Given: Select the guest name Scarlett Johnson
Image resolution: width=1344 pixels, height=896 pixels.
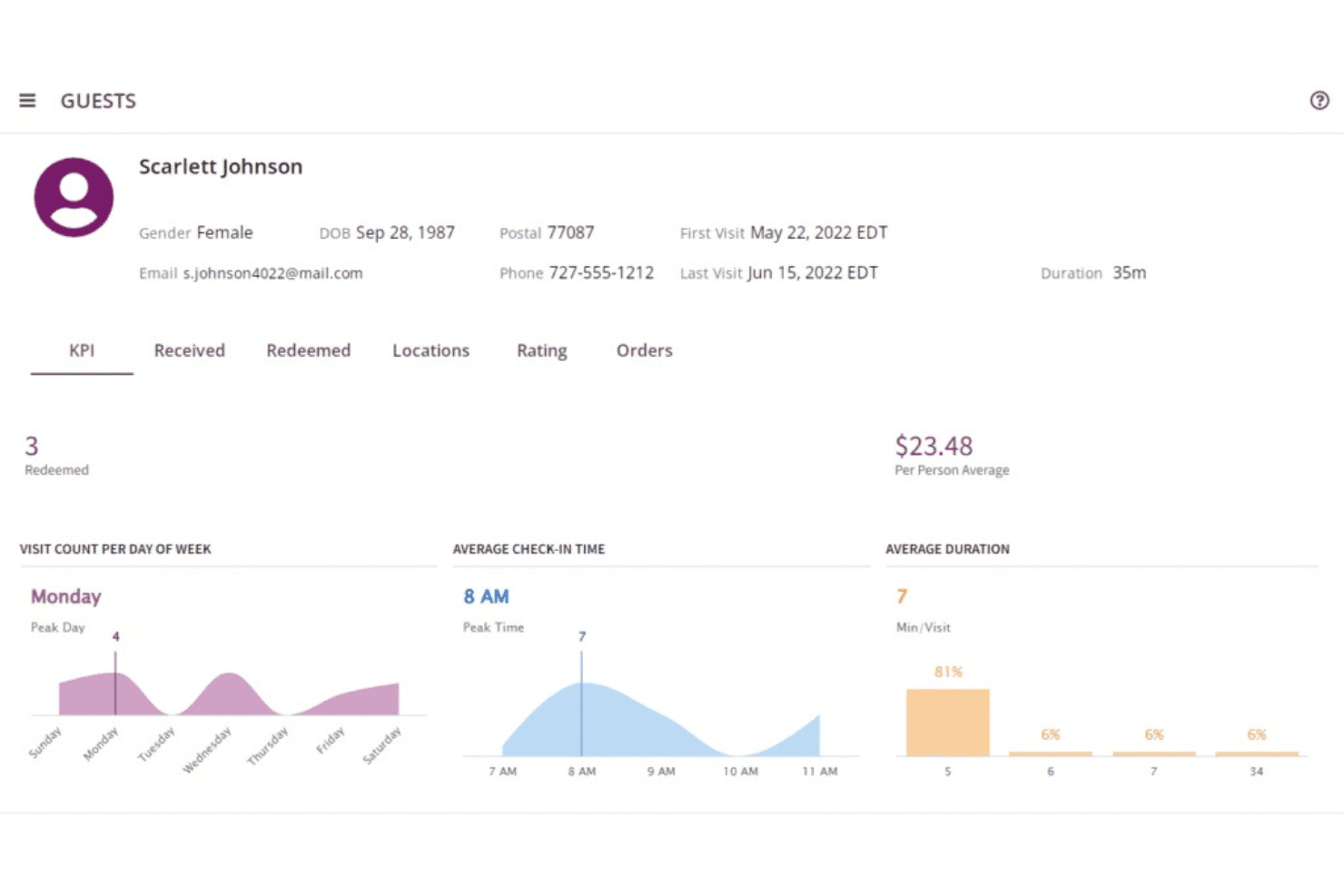Looking at the screenshot, I should click(221, 167).
